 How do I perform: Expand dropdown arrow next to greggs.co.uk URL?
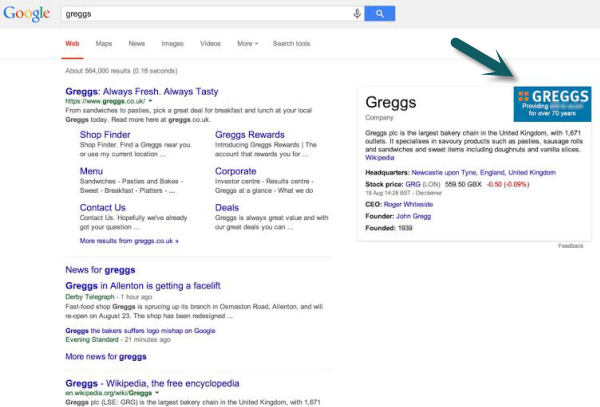point(150,101)
